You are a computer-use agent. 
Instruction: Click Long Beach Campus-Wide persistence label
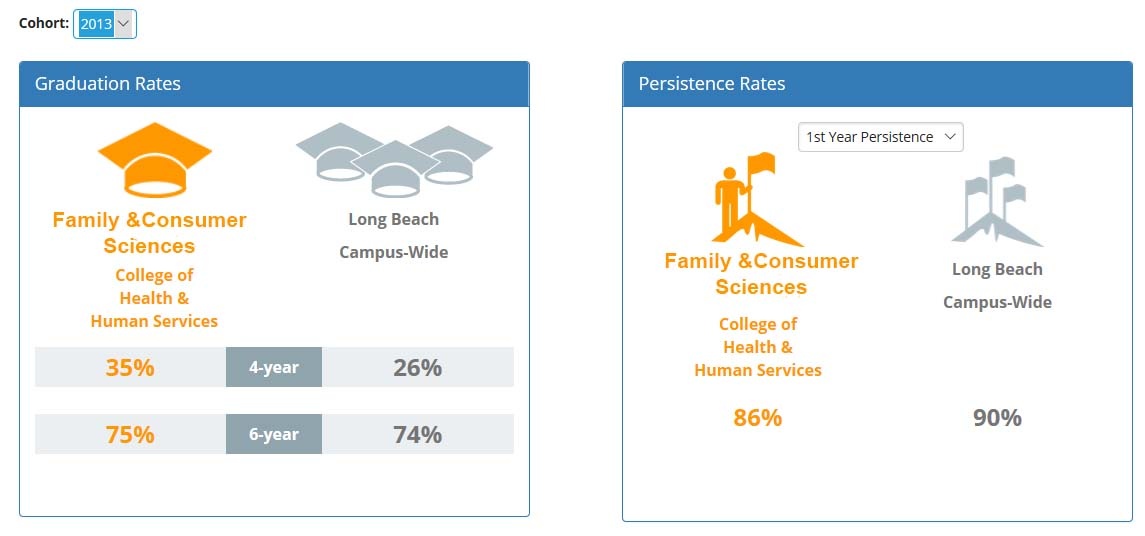tap(997, 286)
